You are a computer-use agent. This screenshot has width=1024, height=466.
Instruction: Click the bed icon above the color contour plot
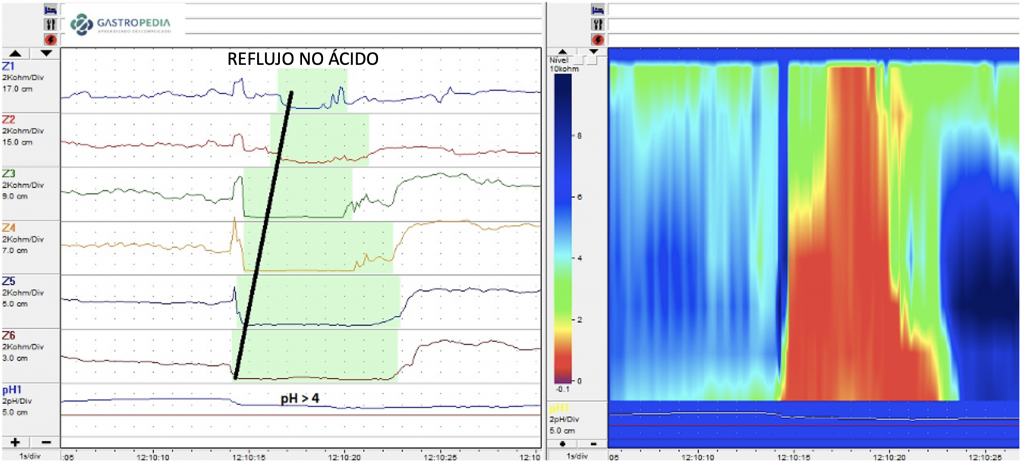click(x=598, y=8)
